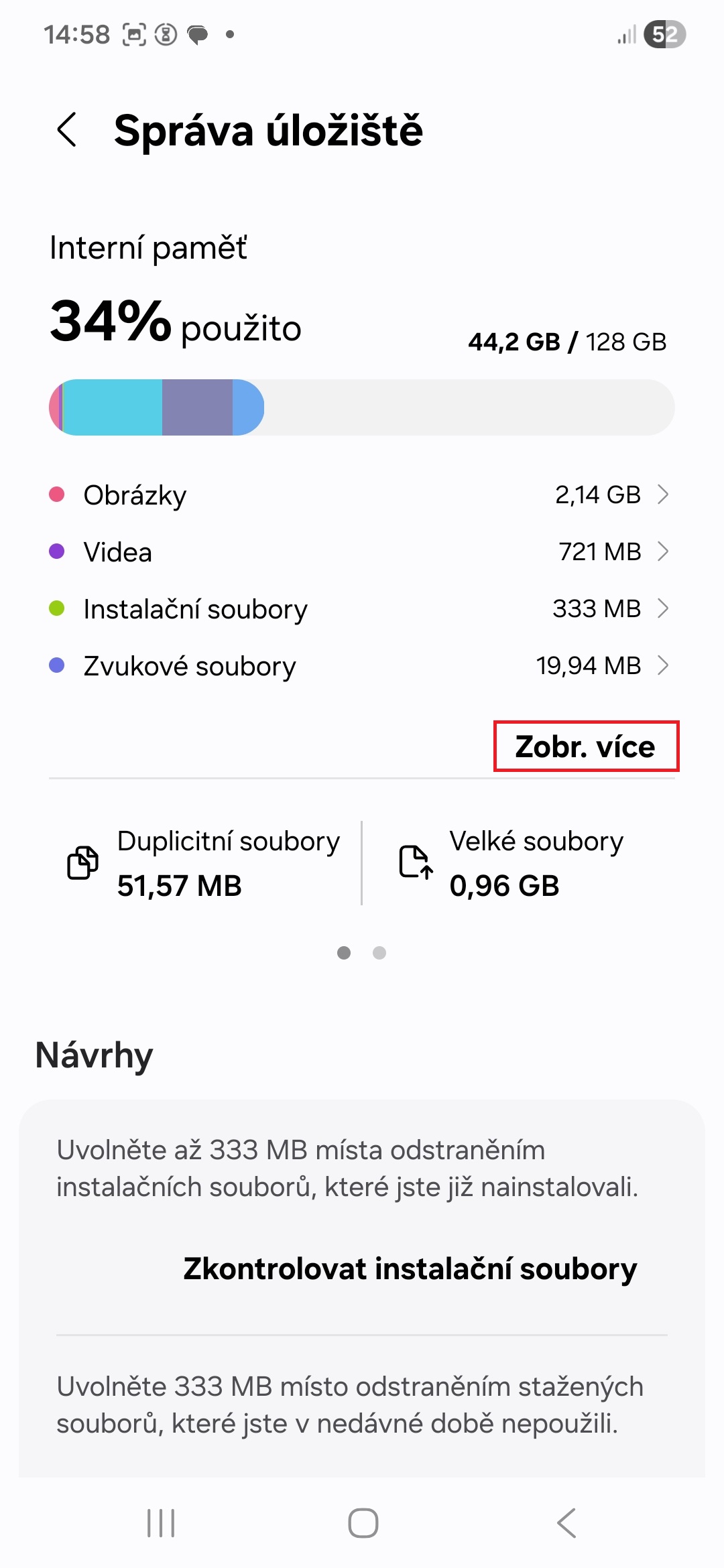The height and width of the screenshot is (1568, 724).
Task: Expand the Obrázky storage category
Action: coord(664,495)
